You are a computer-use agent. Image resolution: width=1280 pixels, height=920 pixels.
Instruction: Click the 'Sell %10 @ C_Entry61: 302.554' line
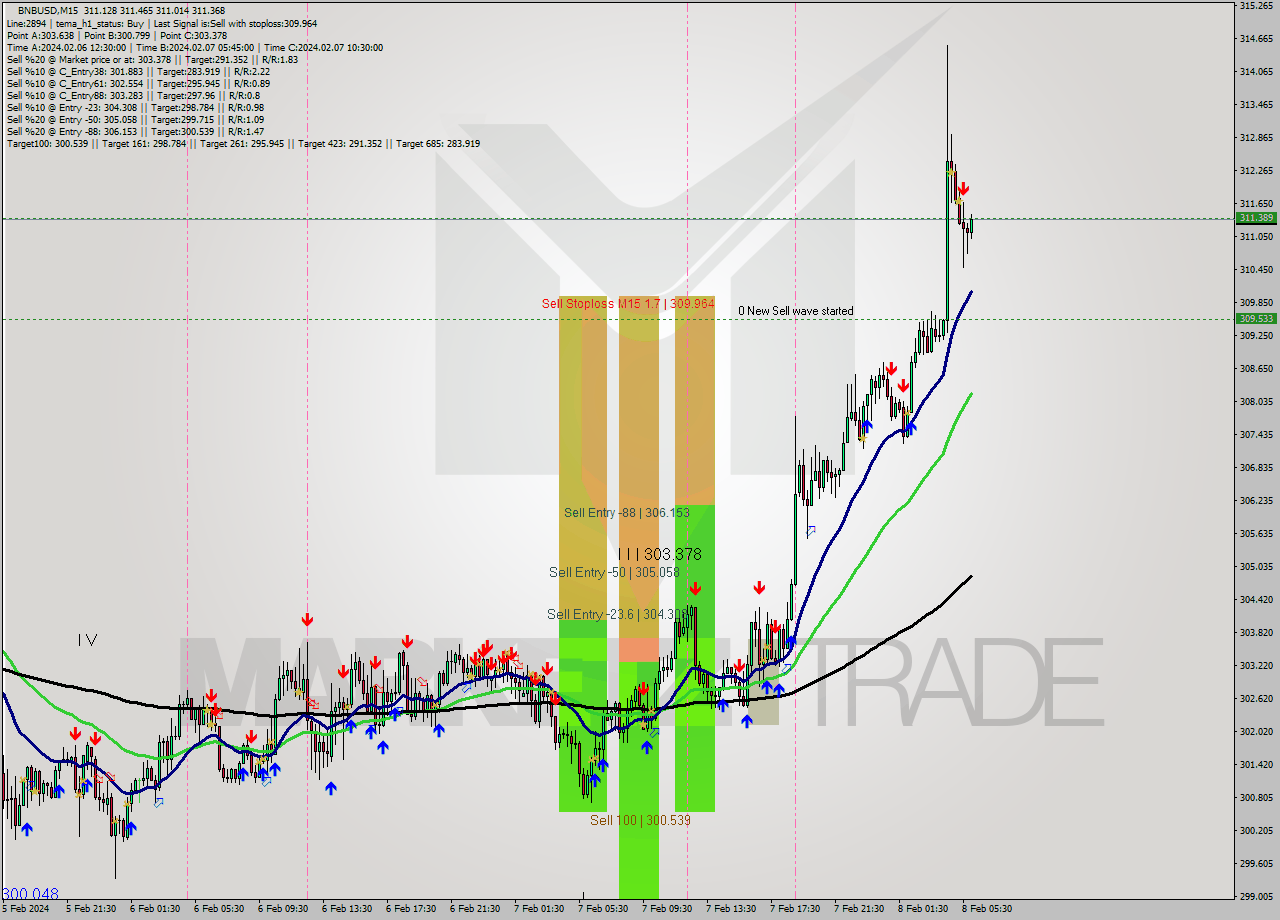[138, 83]
